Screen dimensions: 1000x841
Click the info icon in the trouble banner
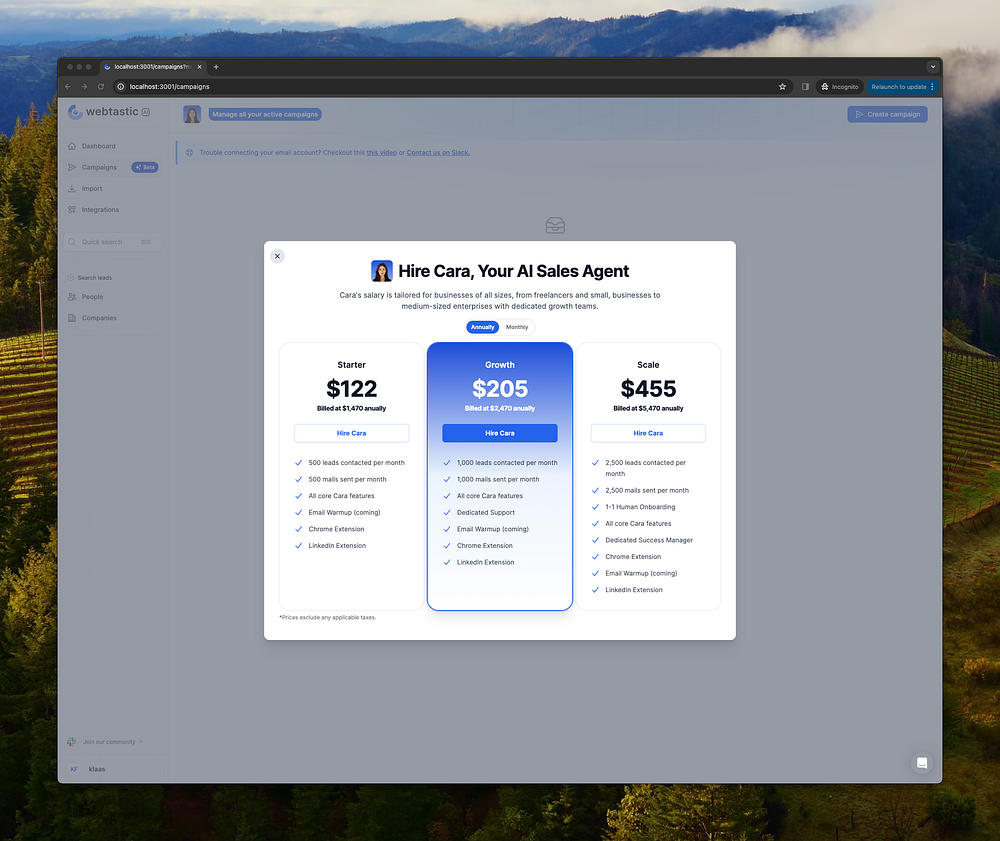coord(189,152)
